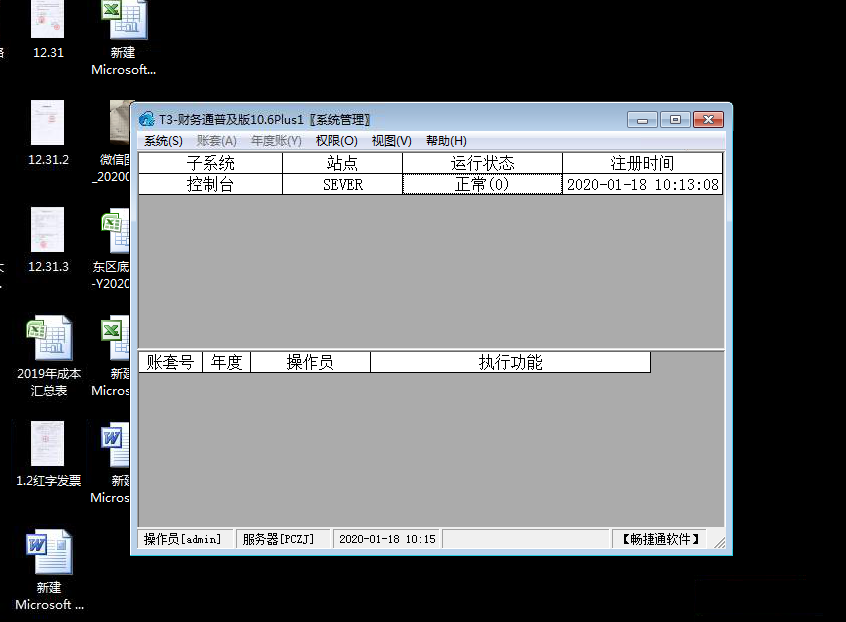Screen dimensions: 846x622
Task: Minimize the T3 system management window
Action: (x=642, y=120)
